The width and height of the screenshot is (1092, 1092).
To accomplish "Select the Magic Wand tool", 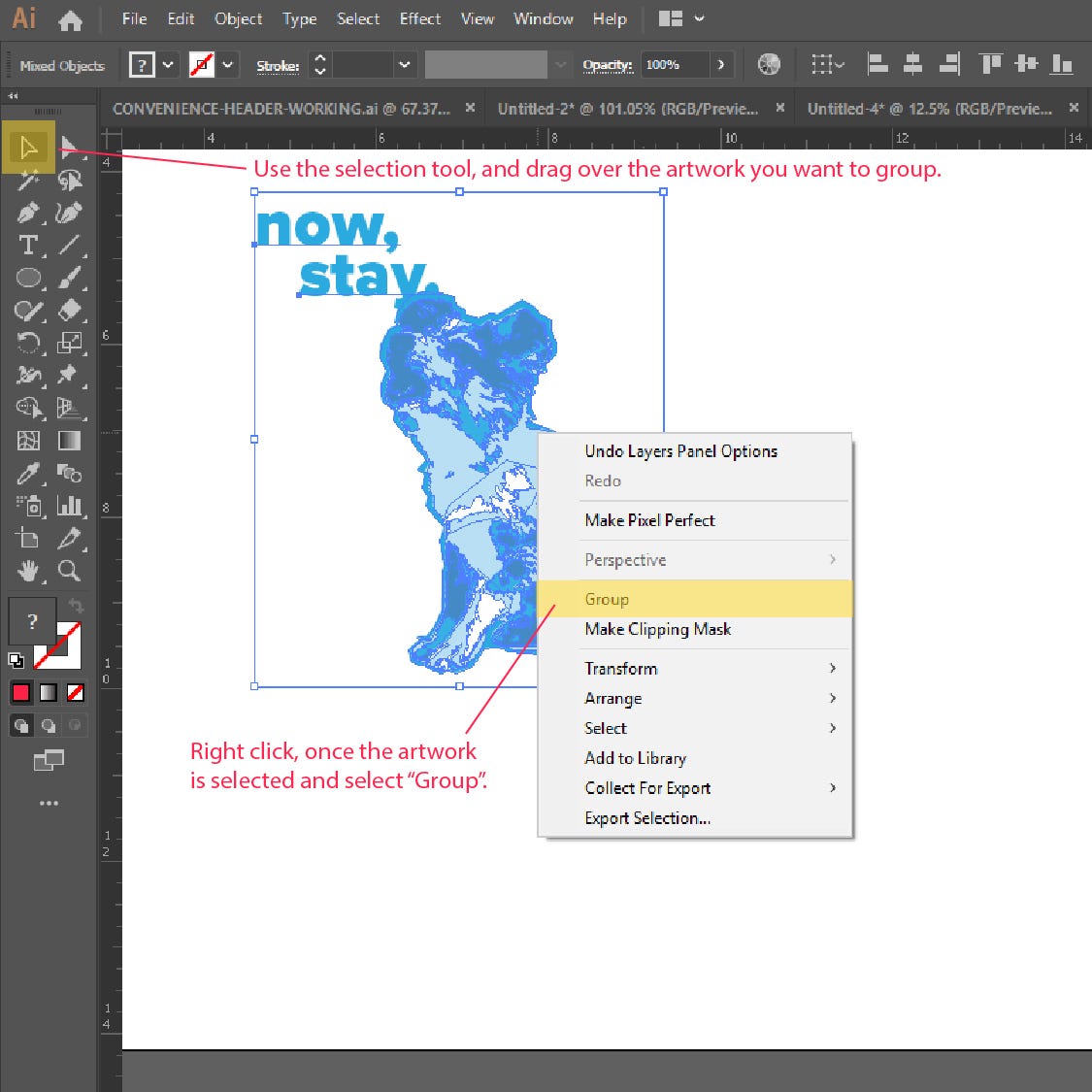I will coord(27,181).
